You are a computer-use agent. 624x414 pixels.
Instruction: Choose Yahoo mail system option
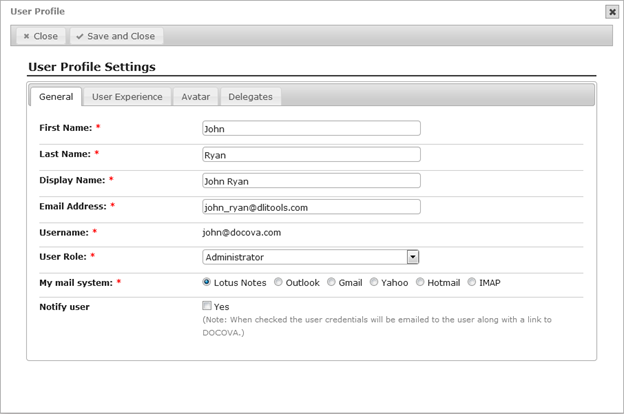(x=374, y=282)
